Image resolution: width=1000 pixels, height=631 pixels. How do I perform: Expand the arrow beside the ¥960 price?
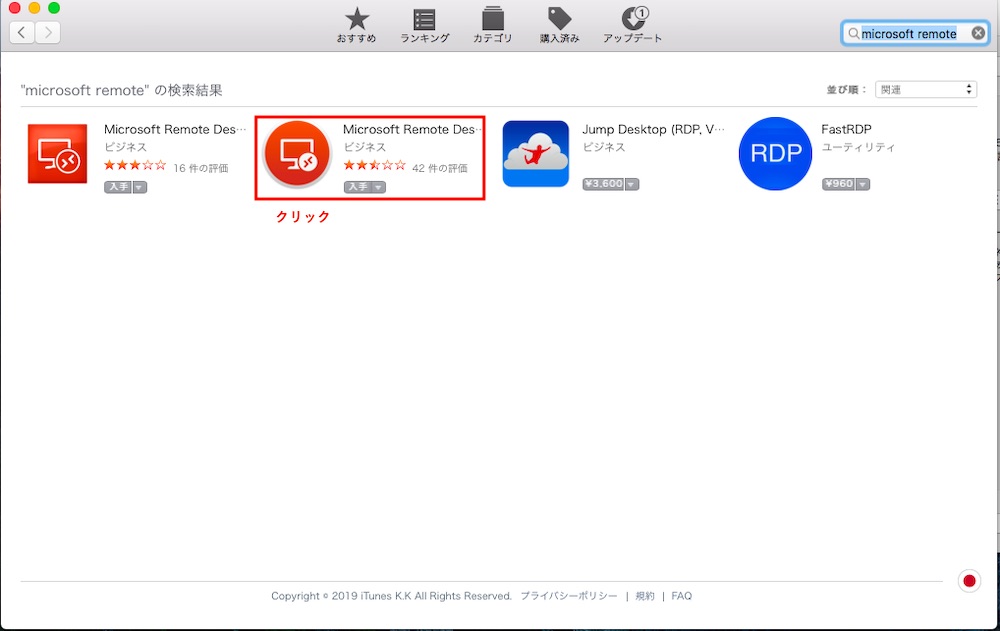point(863,184)
